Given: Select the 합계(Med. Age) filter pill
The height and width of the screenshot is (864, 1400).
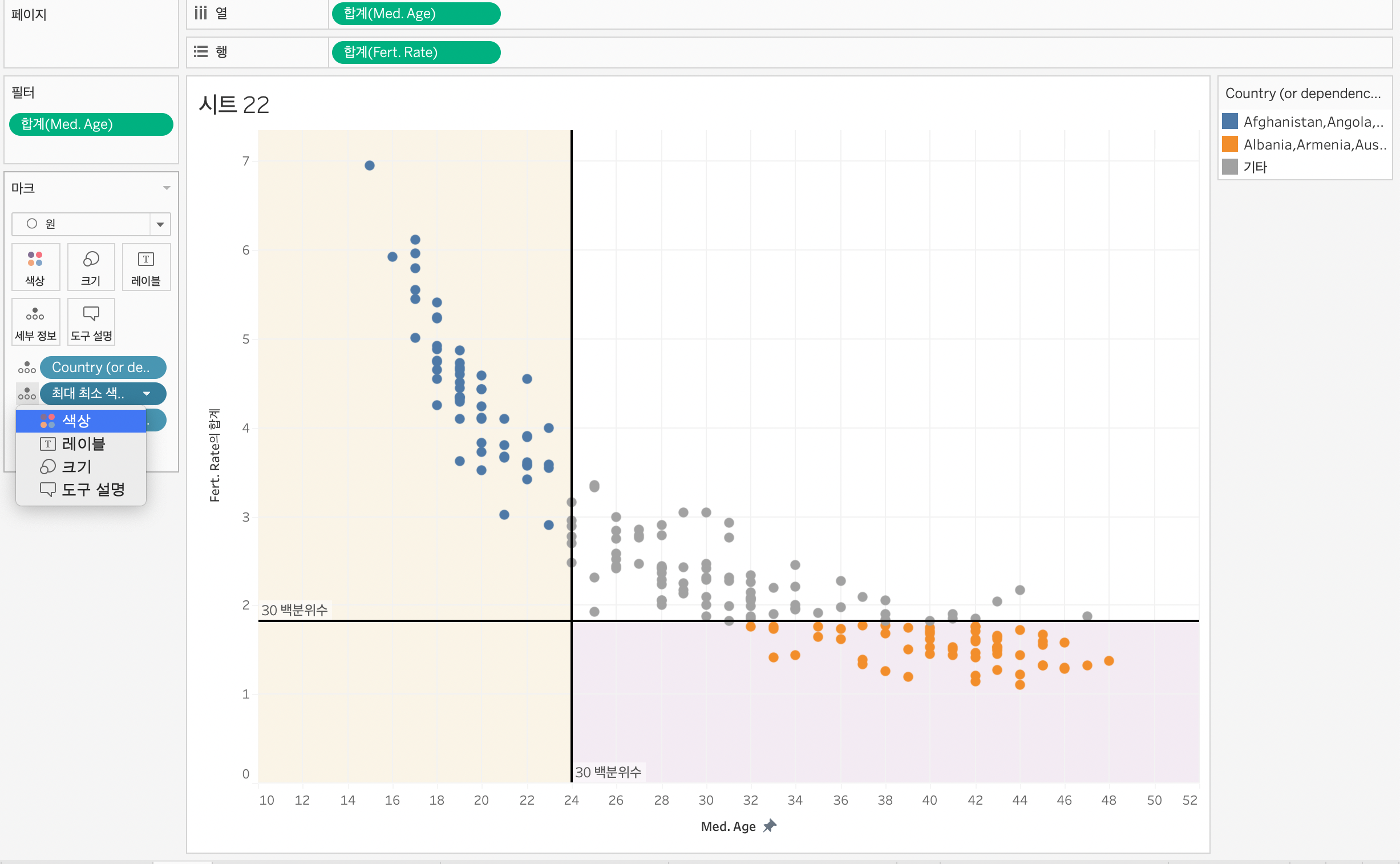Looking at the screenshot, I should pos(91,124).
